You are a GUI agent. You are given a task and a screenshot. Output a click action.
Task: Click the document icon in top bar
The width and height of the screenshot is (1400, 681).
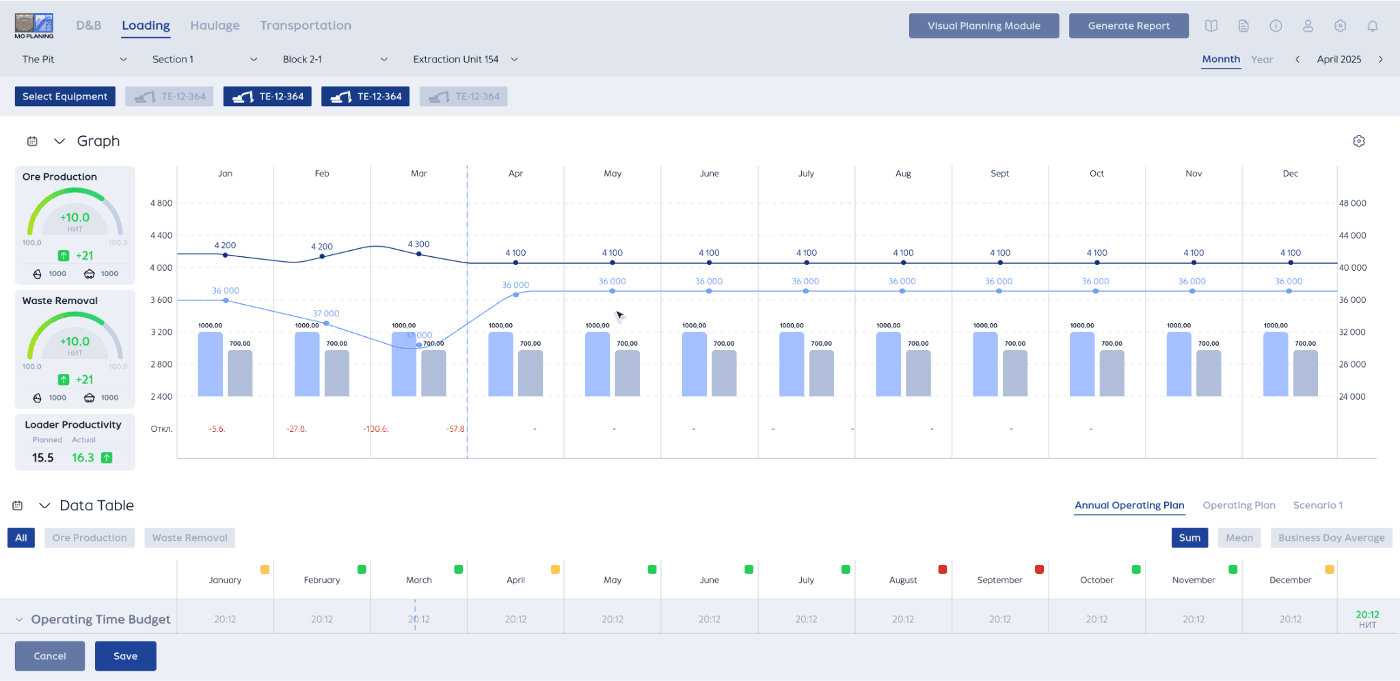pyautogui.click(x=1243, y=26)
